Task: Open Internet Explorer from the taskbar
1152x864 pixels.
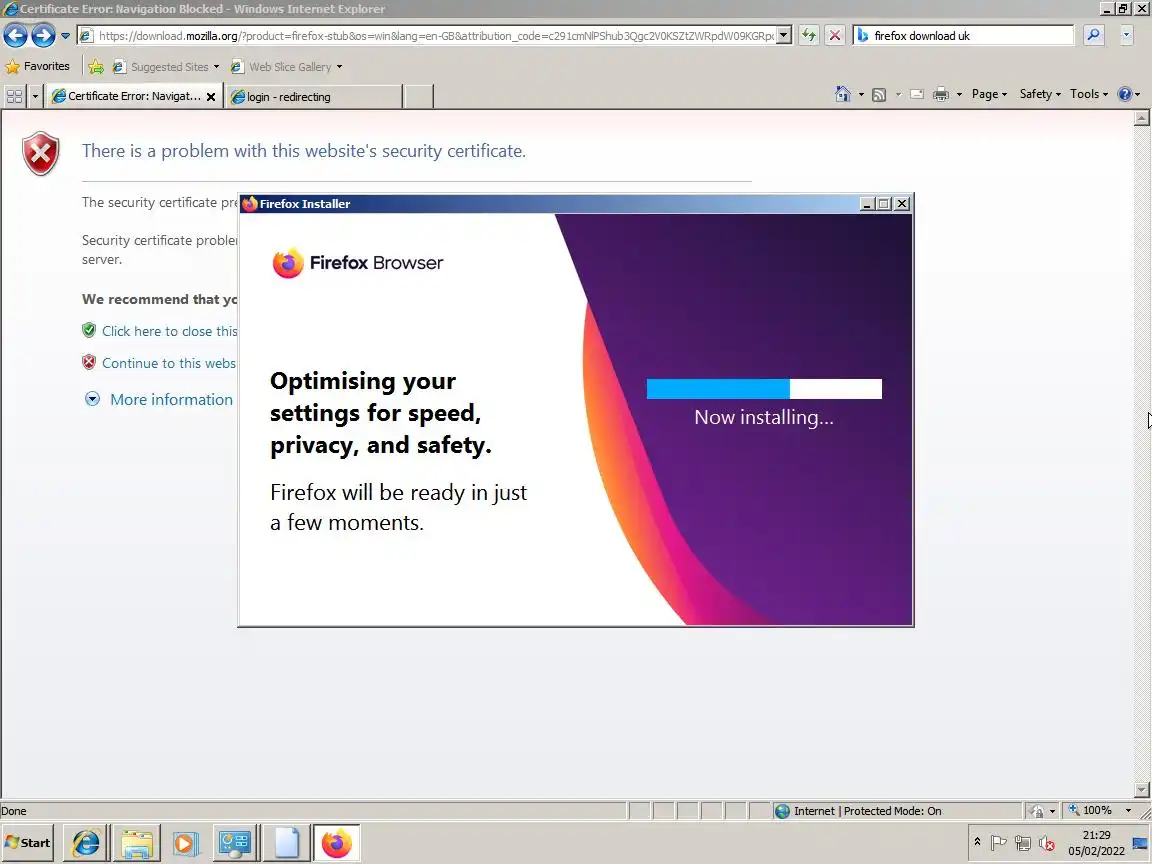Action: tap(86, 843)
